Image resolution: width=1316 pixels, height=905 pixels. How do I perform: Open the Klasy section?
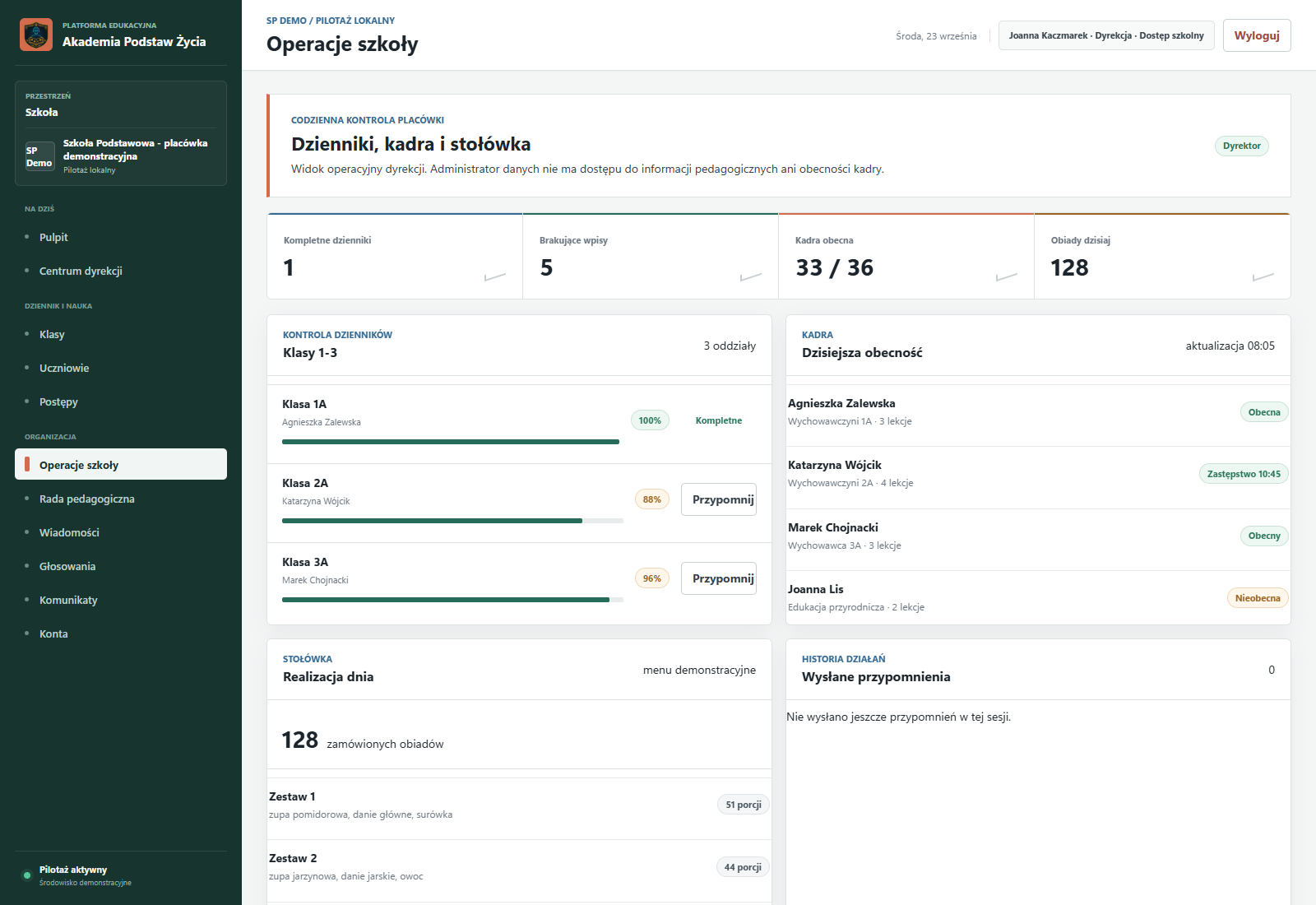[x=121, y=334]
